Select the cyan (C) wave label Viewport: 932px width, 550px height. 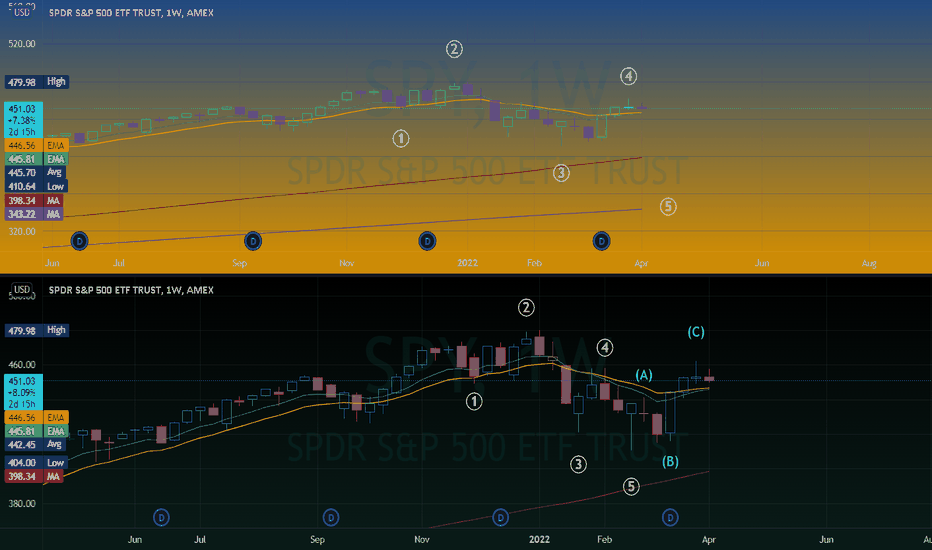[x=696, y=332]
